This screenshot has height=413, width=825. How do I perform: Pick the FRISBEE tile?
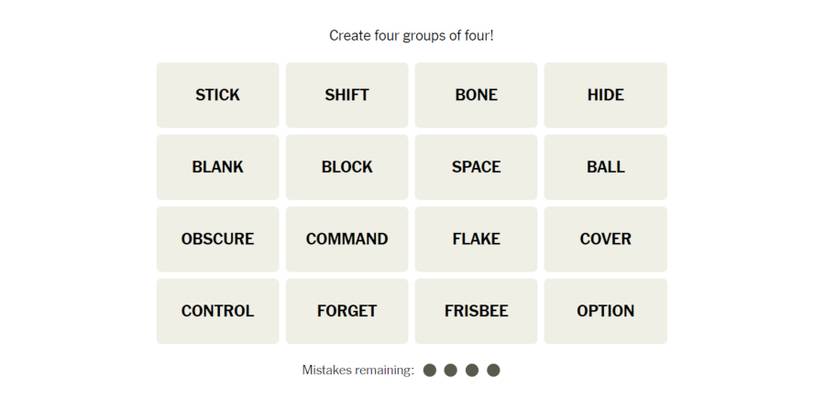(x=476, y=311)
